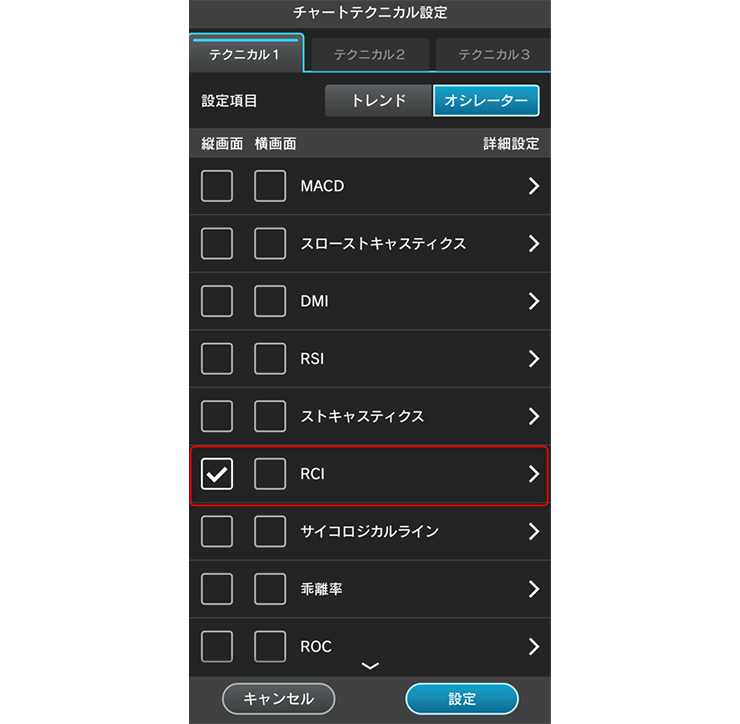
Task: Open ストキャスティクス detail settings chevron
Action: click(534, 416)
